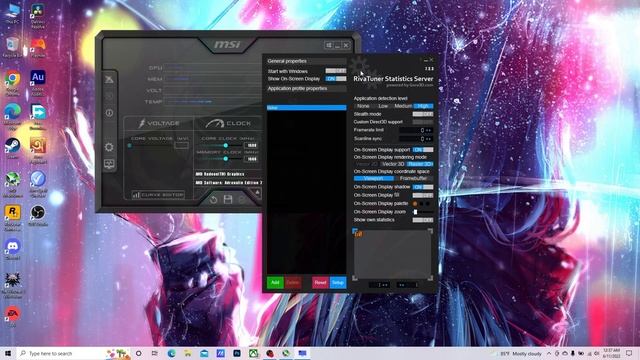Click the OSD preview area in RivaTuner

392,255
